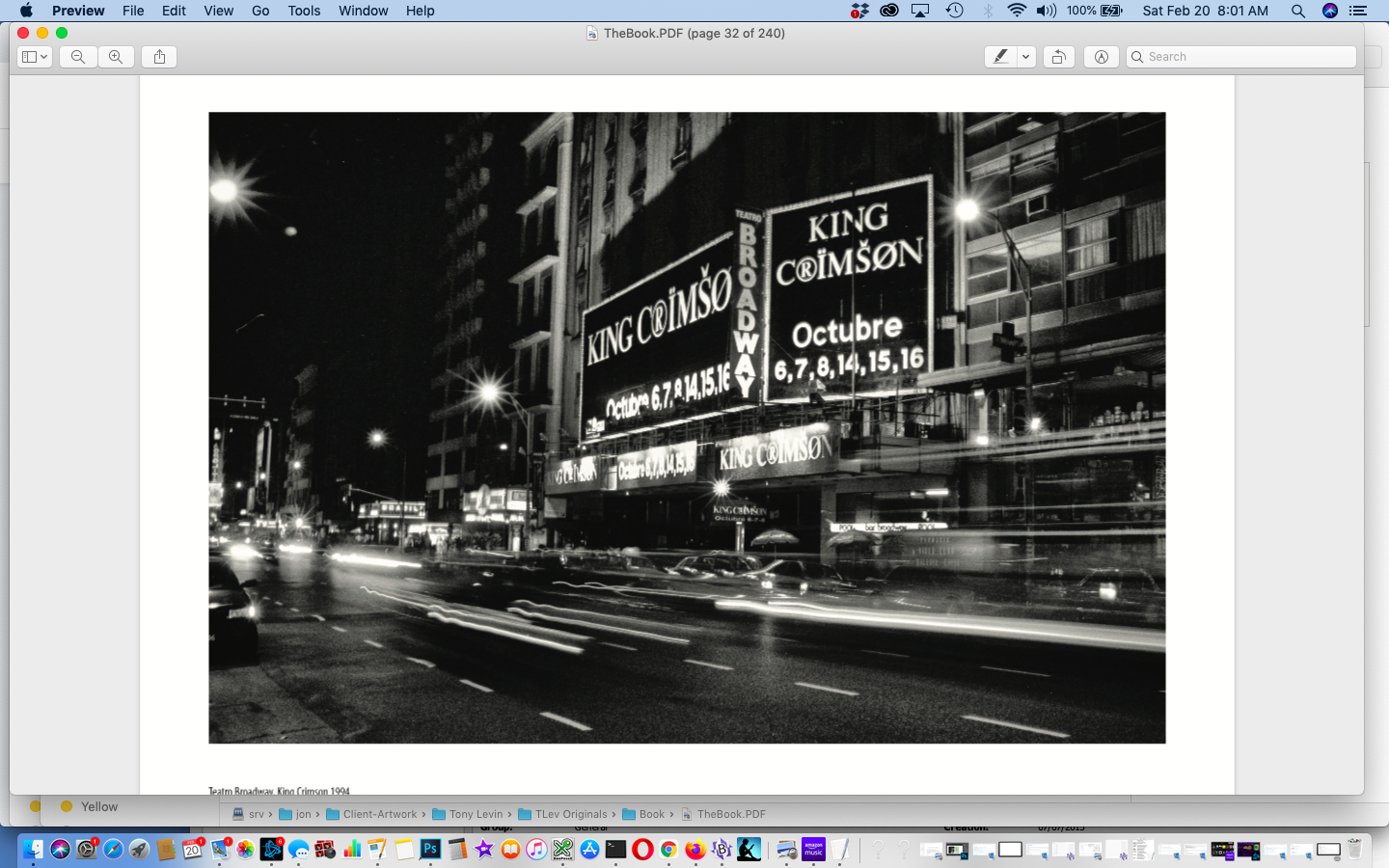
Task: Click the date and time clock
Action: click(1205, 11)
